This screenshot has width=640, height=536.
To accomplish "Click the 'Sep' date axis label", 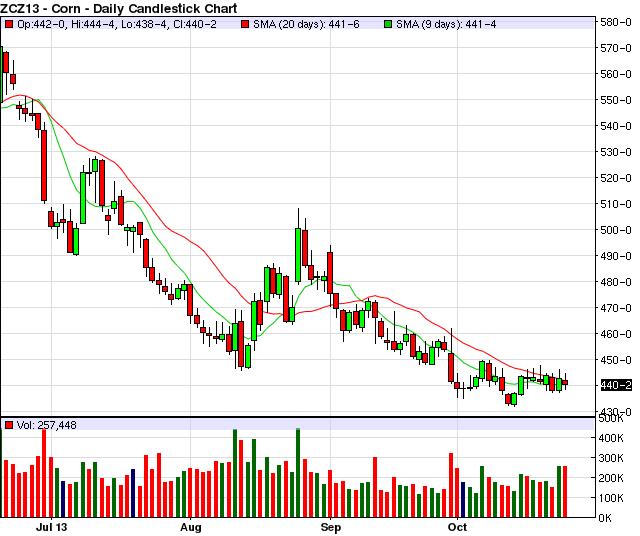I will click(x=331, y=527).
